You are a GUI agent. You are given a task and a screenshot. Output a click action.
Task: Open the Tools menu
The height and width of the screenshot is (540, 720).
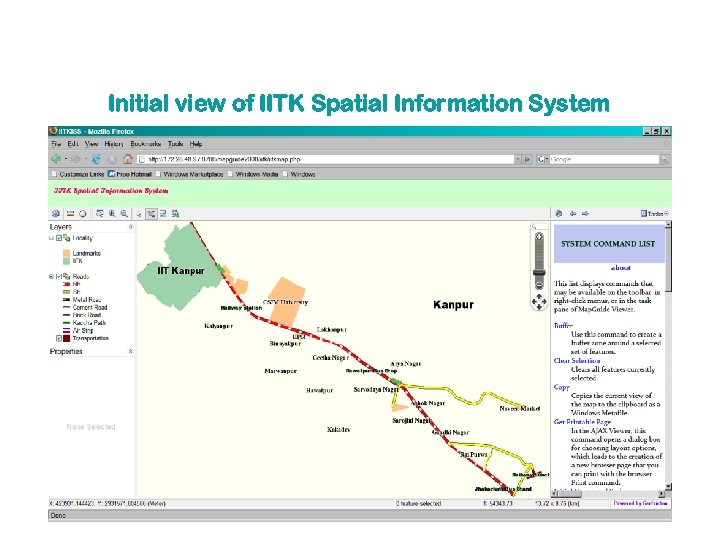click(x=175, y=144)
